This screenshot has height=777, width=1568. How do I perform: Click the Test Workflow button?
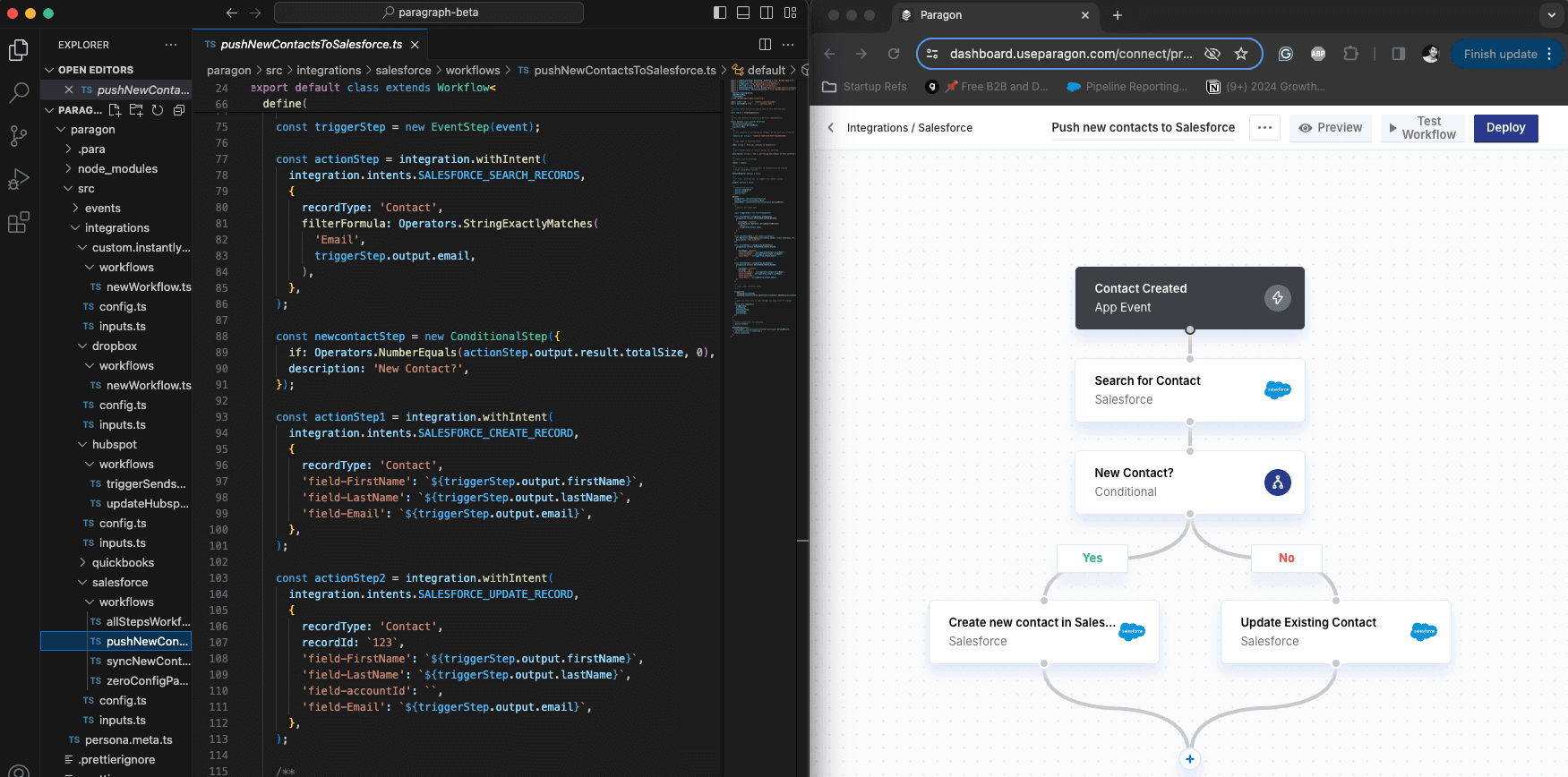click(1421, 128)
